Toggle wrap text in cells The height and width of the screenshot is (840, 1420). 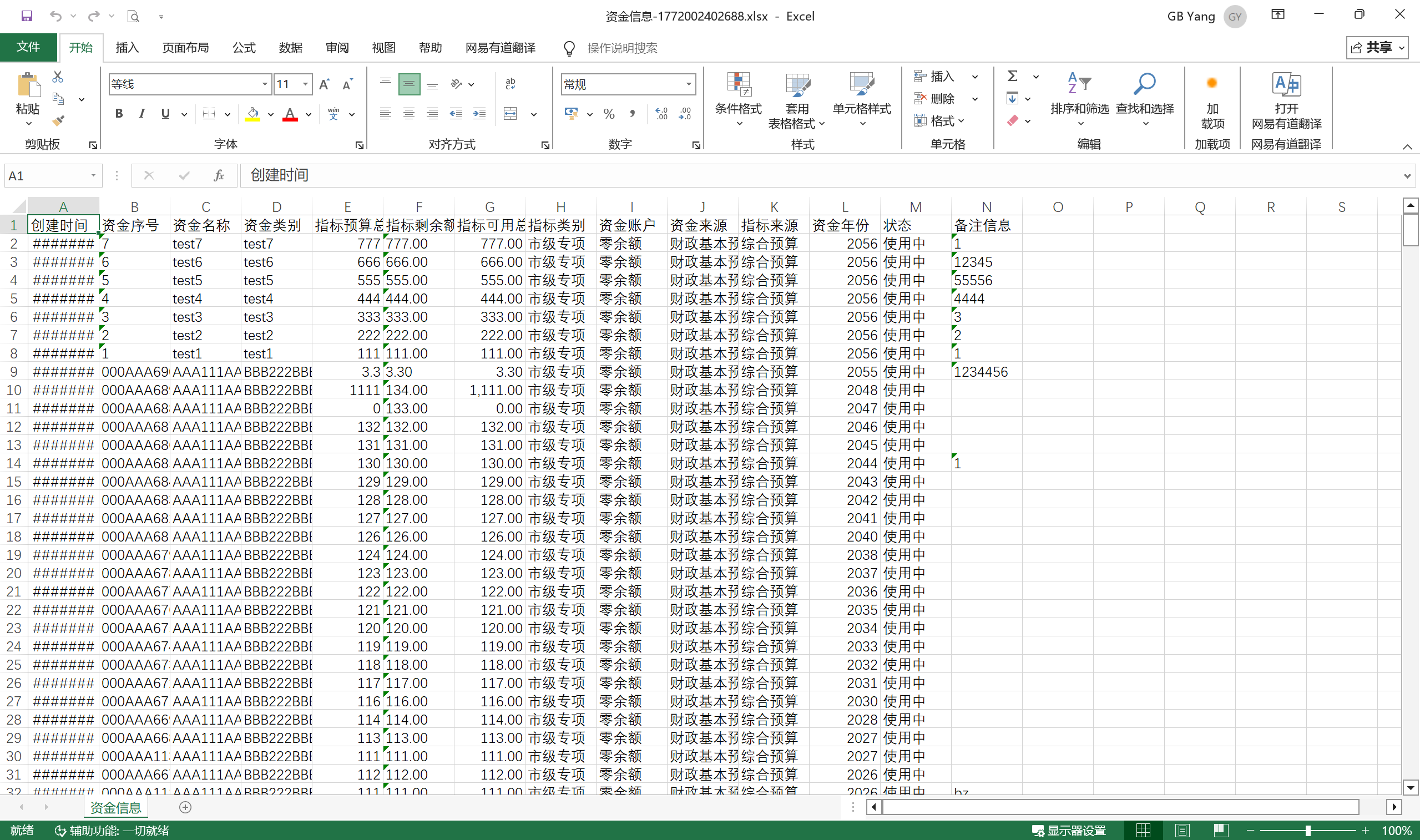[511, 84]
